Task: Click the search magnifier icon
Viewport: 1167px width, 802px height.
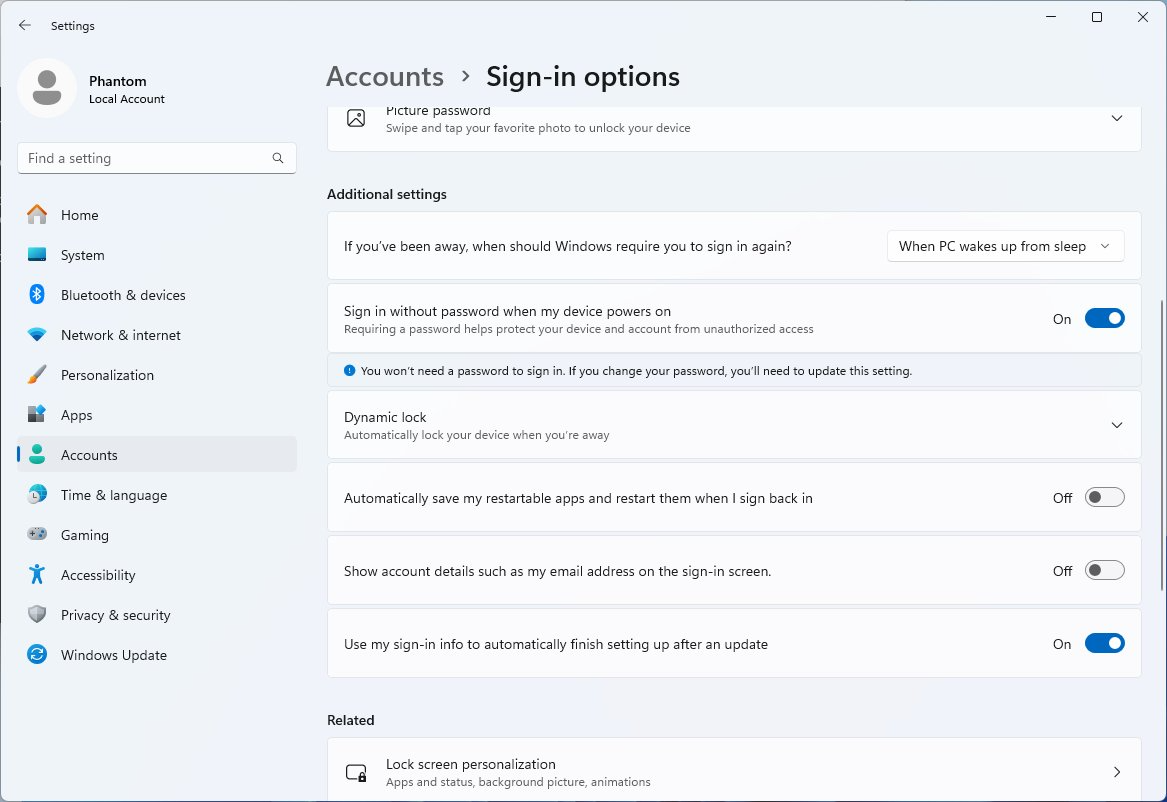Action: tap(278, 158)
